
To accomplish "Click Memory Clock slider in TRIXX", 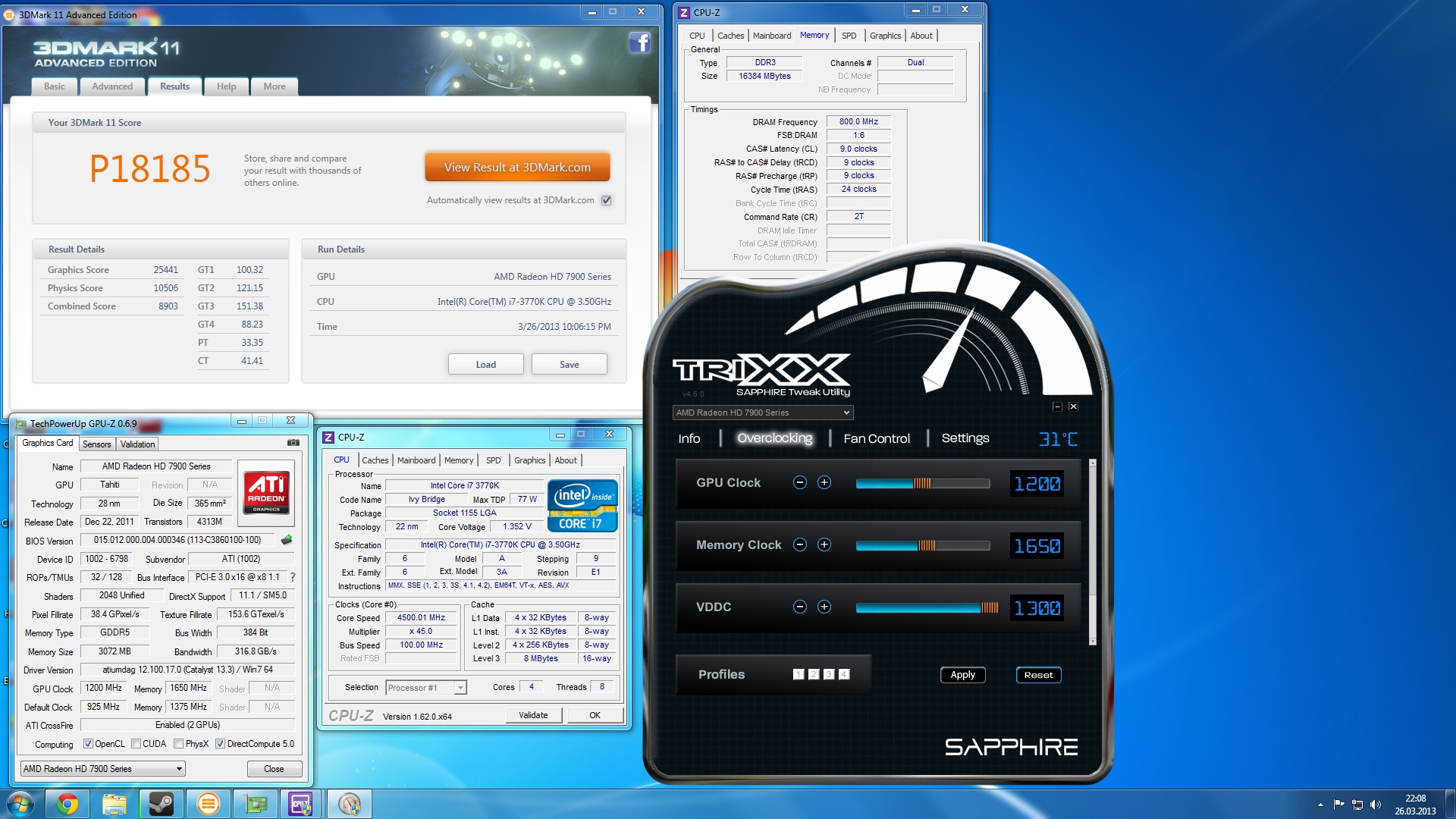I will pyautogui.click(x=923, y=546).
